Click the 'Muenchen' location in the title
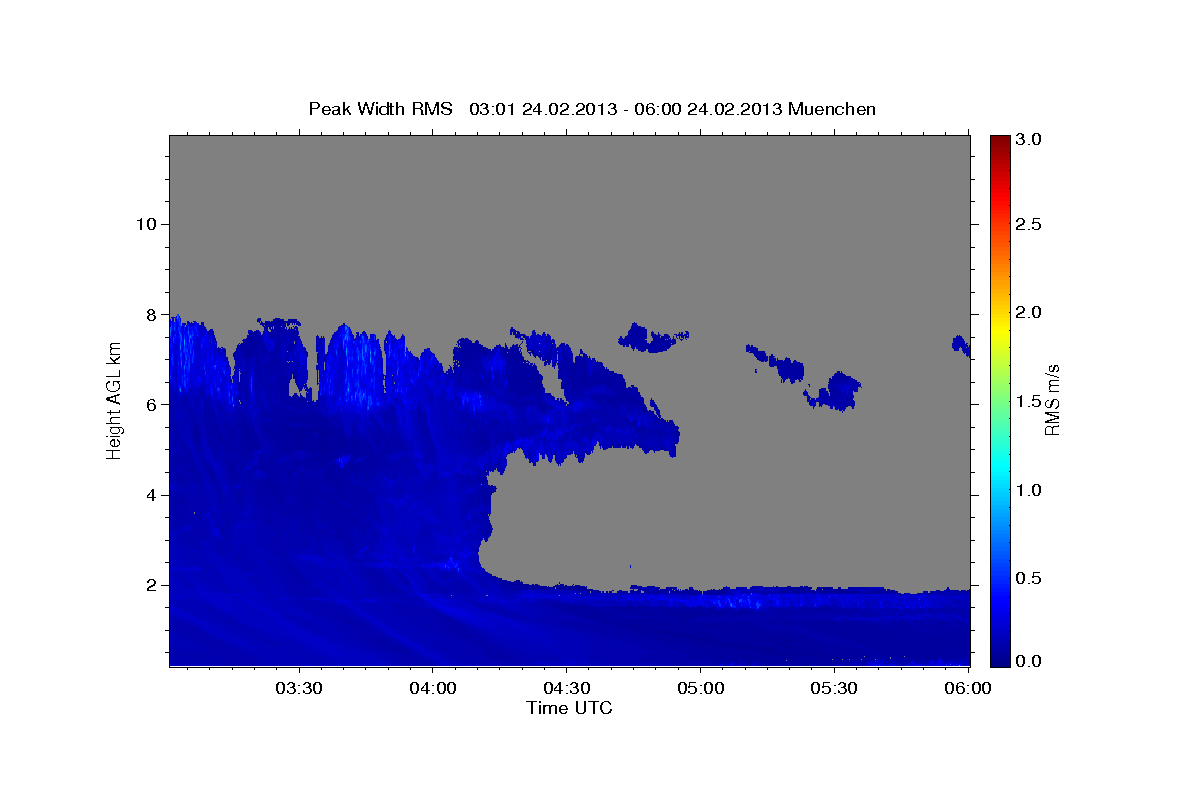The height and width of the screenshot is (800, 1200). pos(832,108)
